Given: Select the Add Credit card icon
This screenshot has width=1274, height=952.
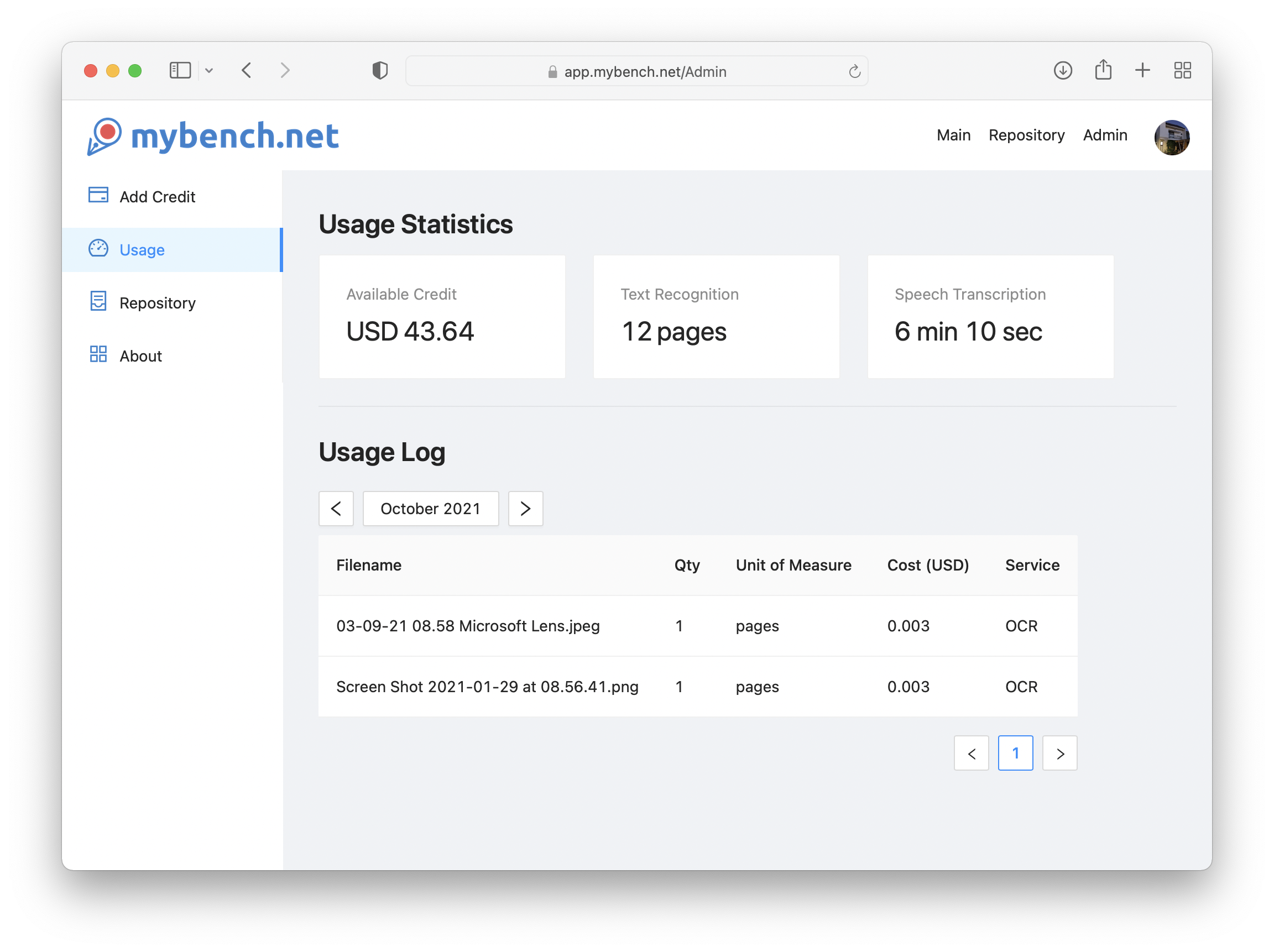Looking at the screenshot, I should (x=98, y=195).
